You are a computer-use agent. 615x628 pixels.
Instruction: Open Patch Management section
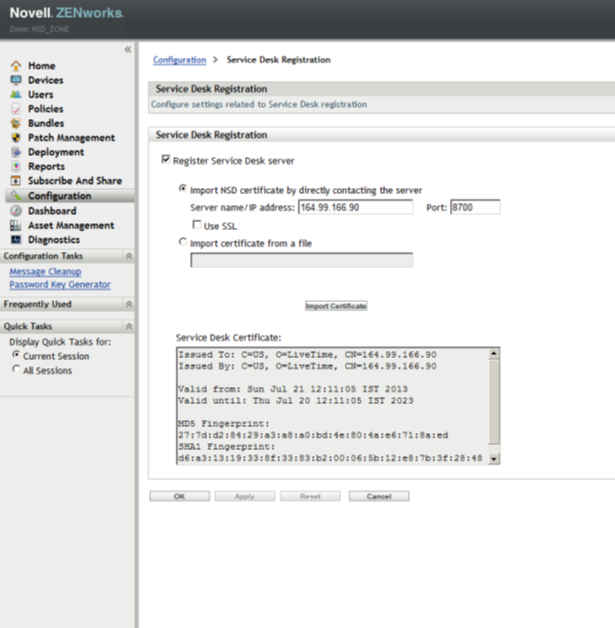tap(71, 138)
